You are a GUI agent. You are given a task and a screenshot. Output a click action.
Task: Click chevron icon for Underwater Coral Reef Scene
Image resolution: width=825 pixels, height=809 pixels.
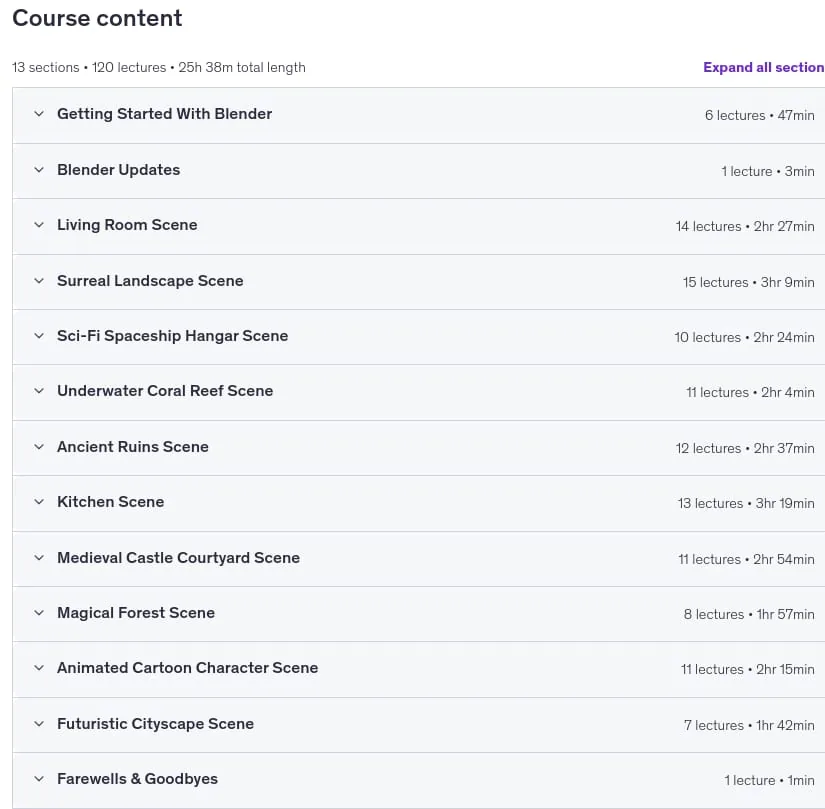(x=39, y=391)
